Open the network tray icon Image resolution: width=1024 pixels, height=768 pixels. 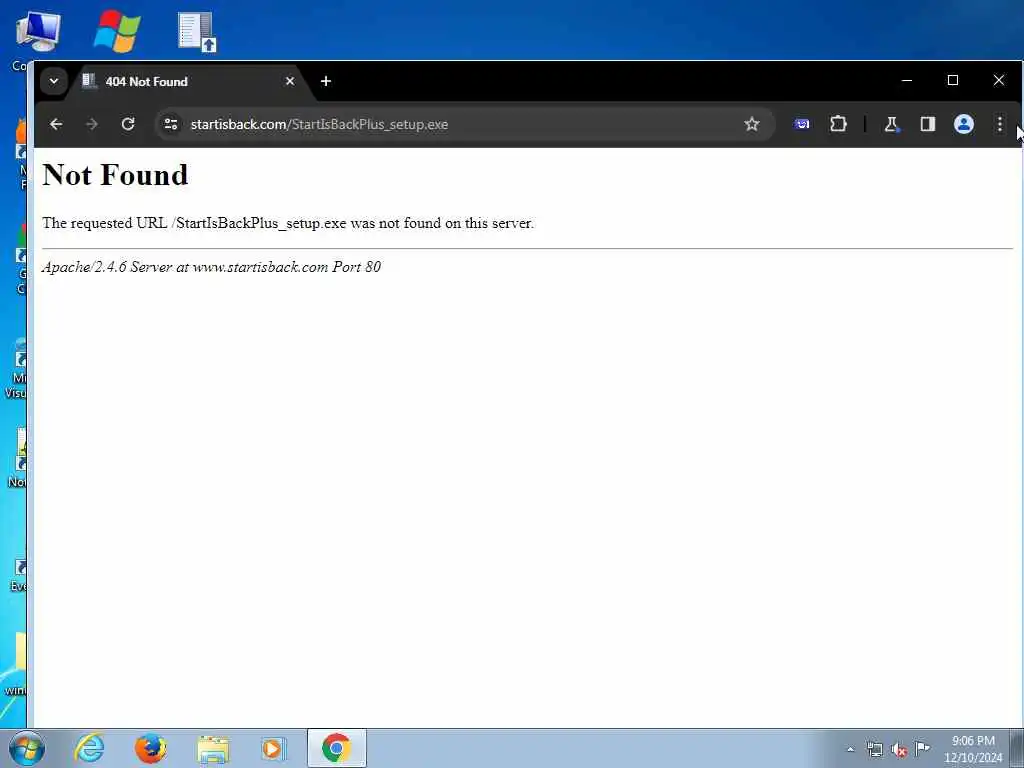874,749
